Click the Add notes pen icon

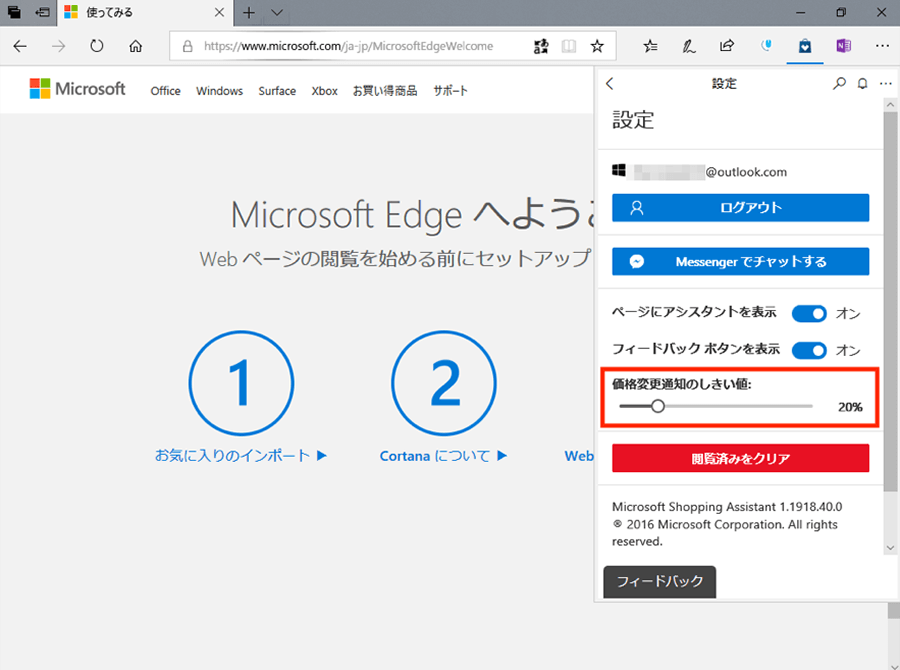click(689, 46)
